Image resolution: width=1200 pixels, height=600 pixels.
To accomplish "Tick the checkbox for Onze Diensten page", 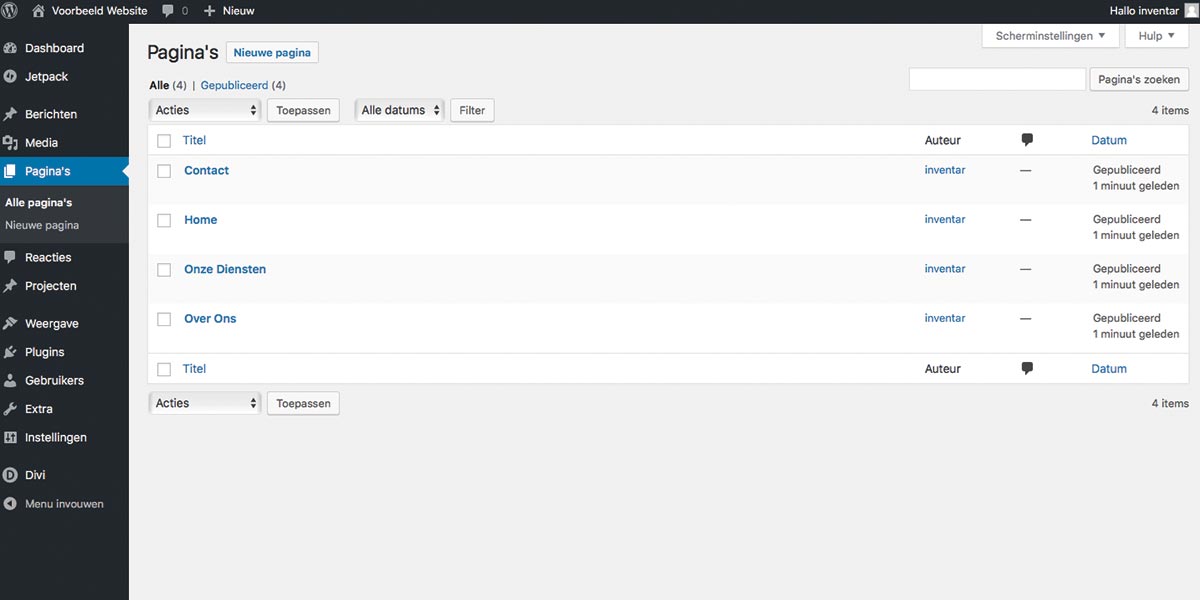I will 164,270.
